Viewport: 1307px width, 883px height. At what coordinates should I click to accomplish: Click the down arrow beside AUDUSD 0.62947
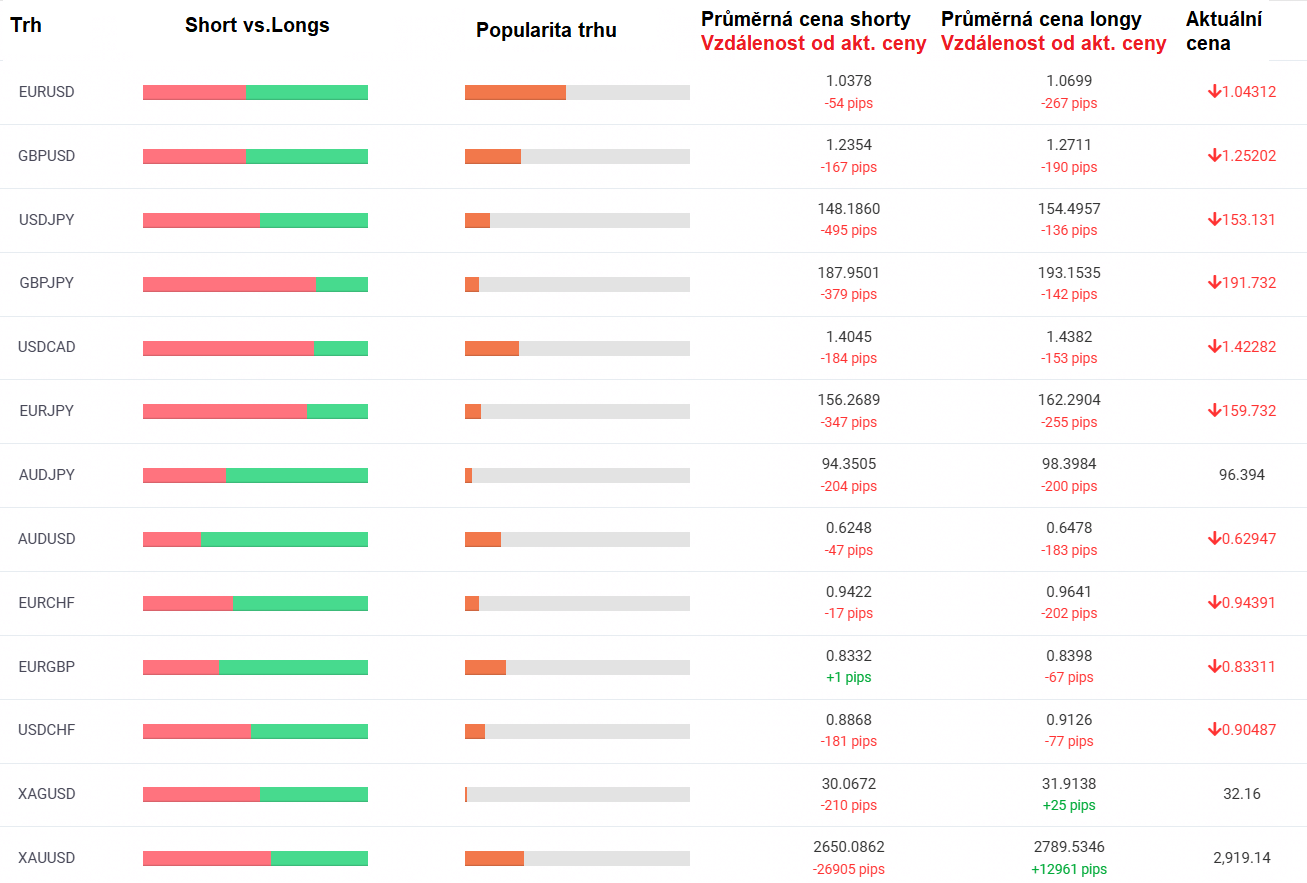1214,539
